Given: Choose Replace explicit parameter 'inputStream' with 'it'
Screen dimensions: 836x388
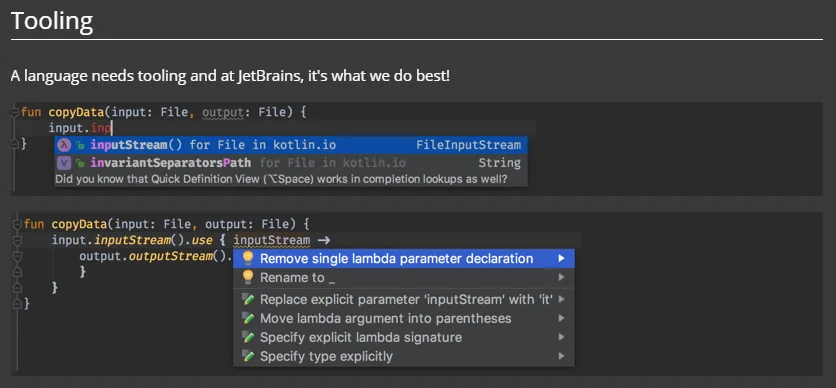Looking at the screenshot, I should [404, 300].
